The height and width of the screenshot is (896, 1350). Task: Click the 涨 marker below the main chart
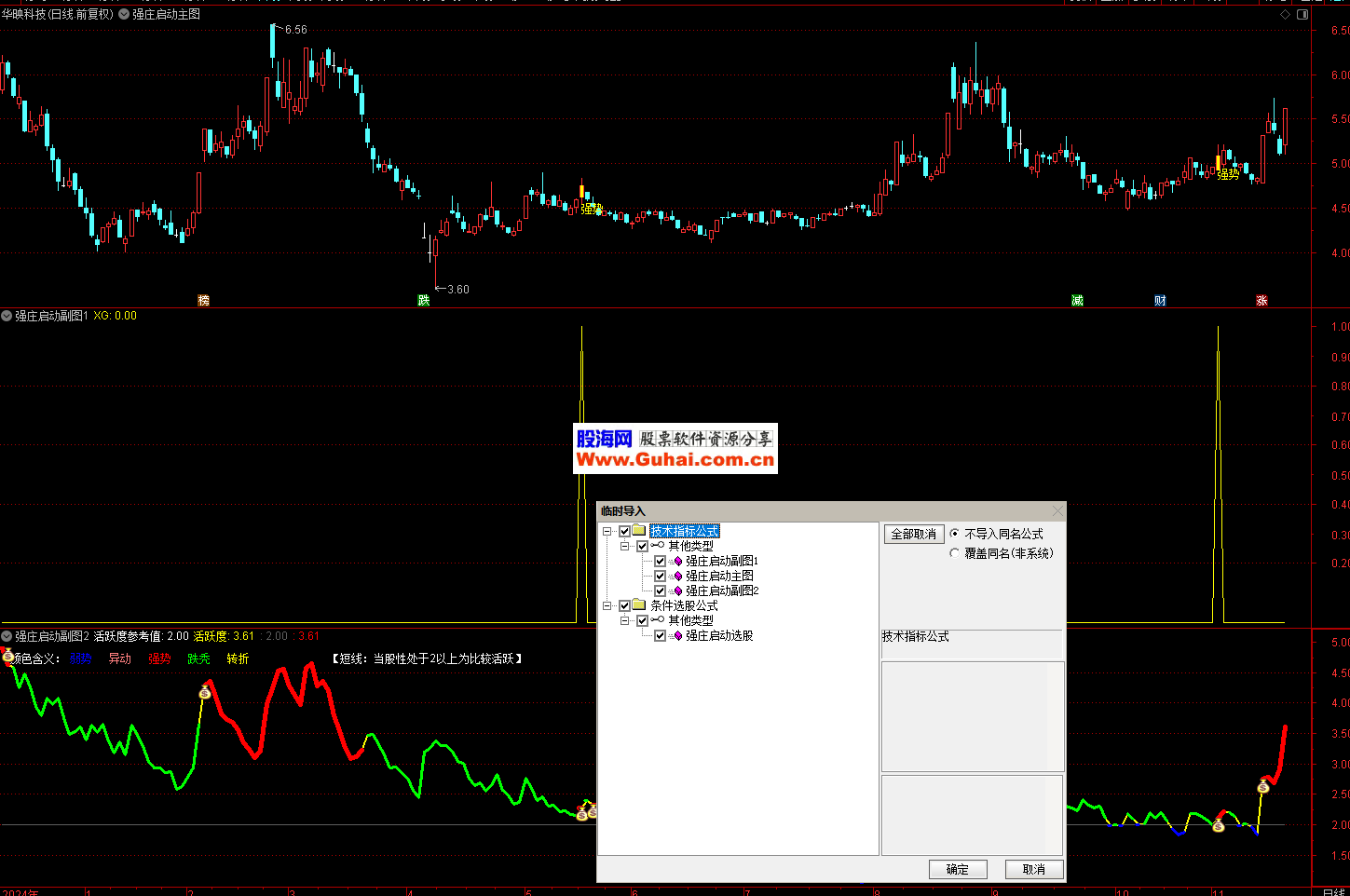click(x=1261, y=300)
